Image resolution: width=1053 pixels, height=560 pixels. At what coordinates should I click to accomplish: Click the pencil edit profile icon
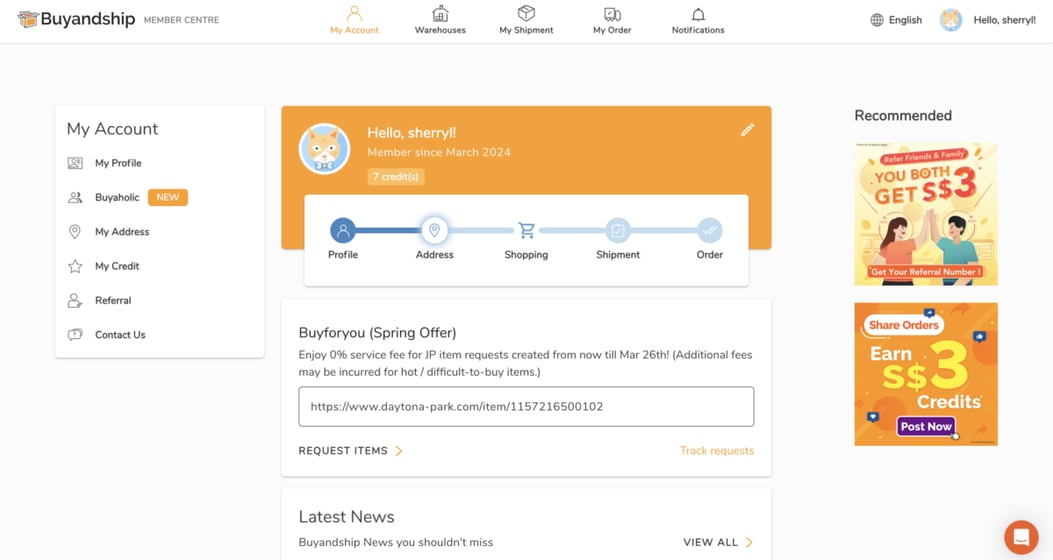click(x=747, y=130)
